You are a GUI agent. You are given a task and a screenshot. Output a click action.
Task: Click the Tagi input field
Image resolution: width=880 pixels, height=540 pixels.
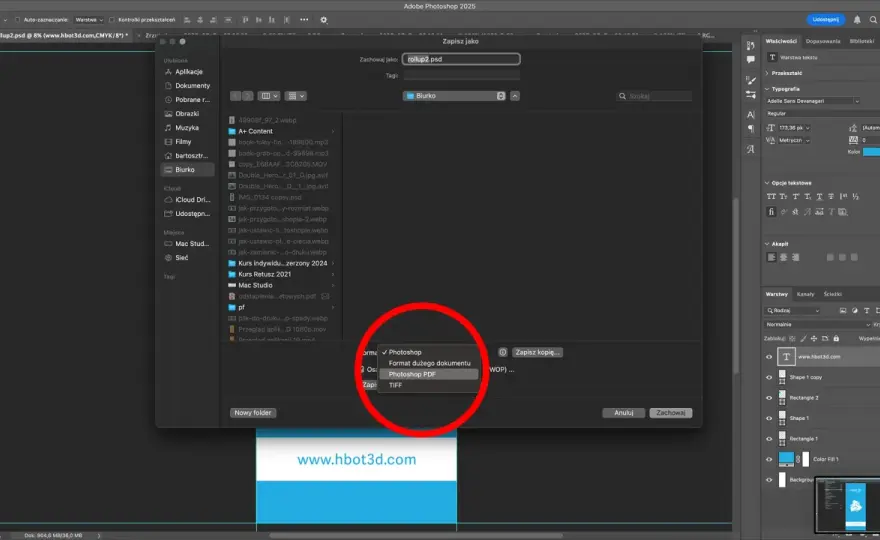tap(461, 75)
